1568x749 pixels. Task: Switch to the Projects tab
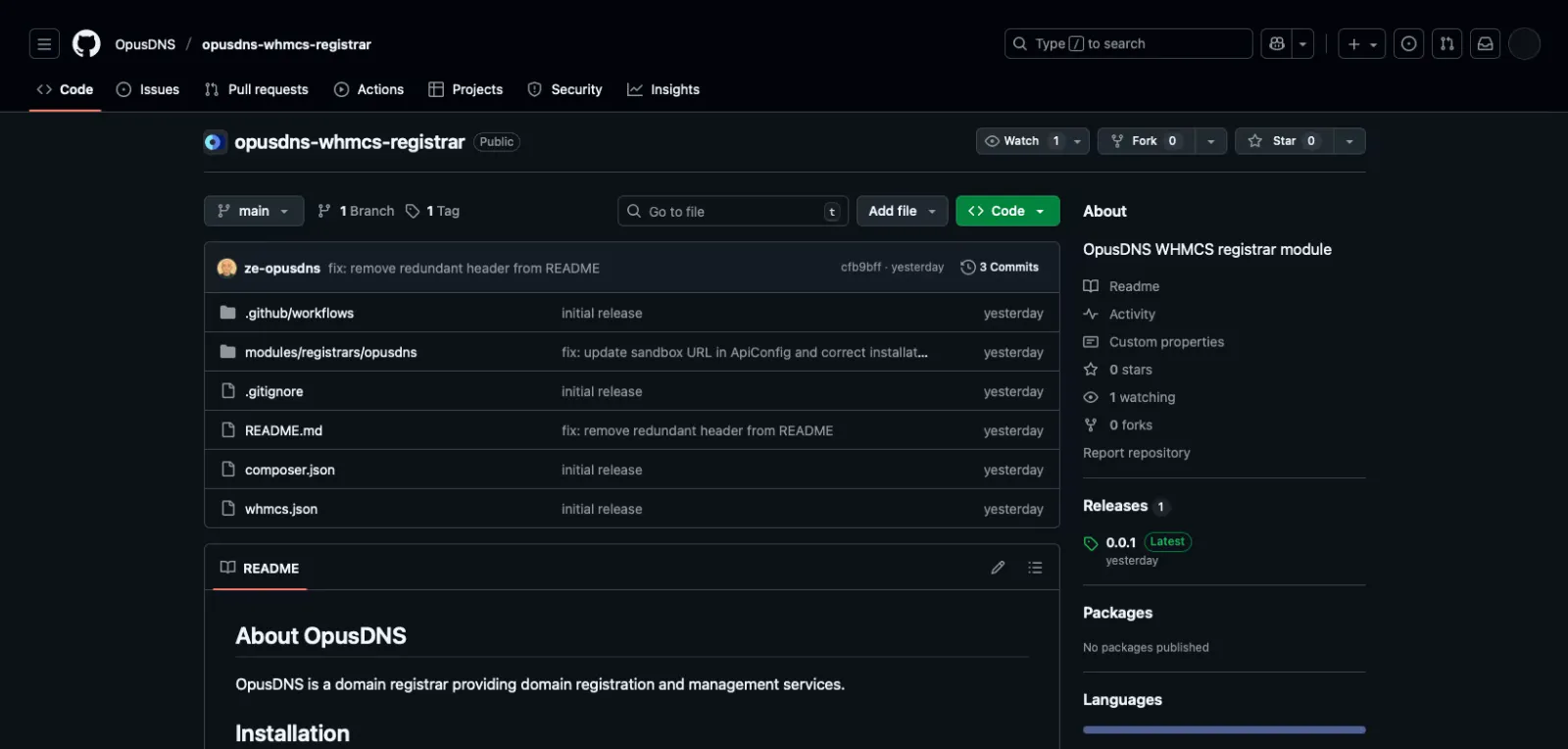(465, 89)
